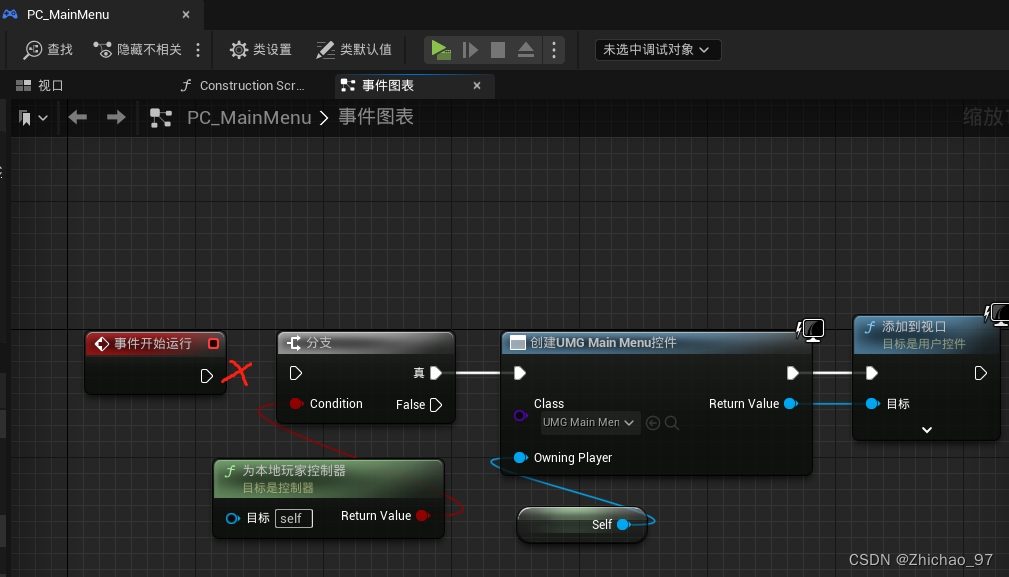Click Return Value pin of local controller node
Image resolution: width=1009 pixels, height=577 pixels.
[423, 515]
